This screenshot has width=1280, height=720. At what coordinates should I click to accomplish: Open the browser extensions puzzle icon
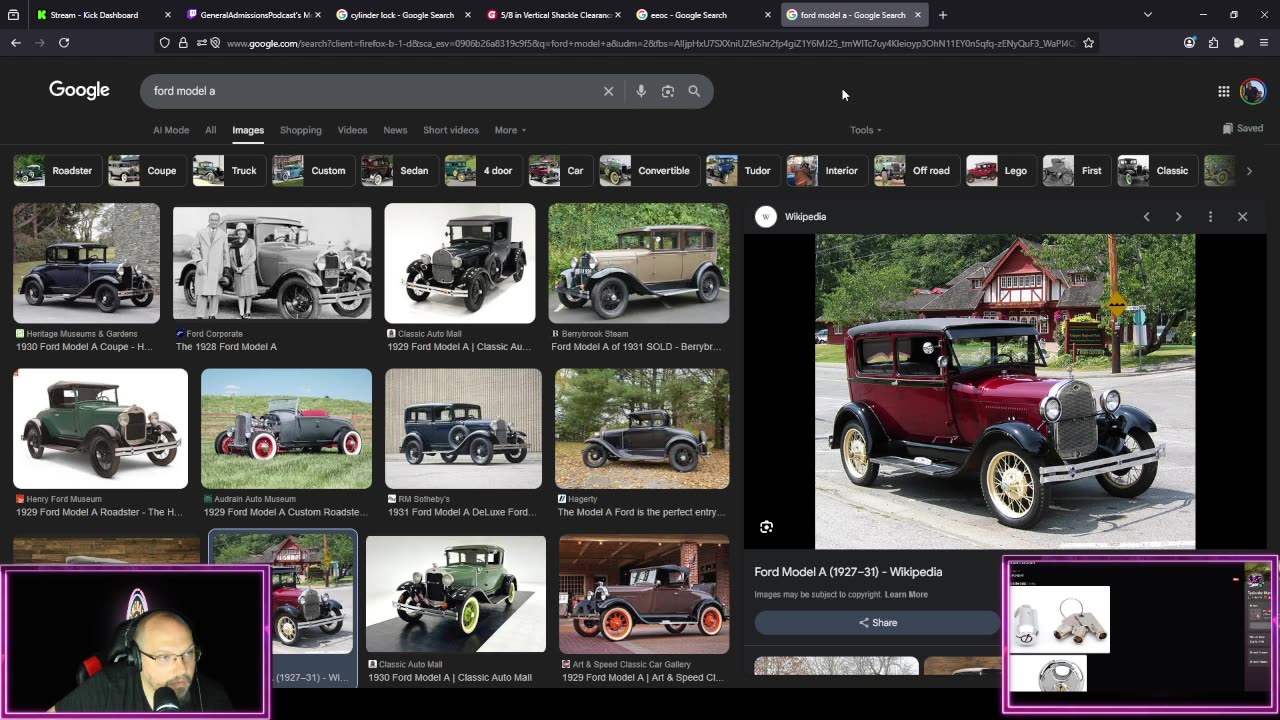[x=1213, y=43]
